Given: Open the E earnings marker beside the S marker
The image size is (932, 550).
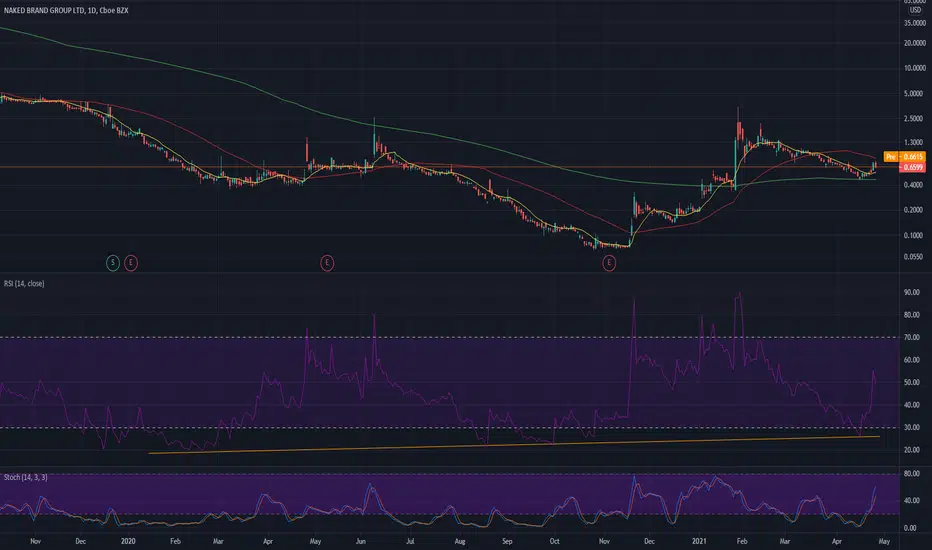Looking at the screenshot, I should tap(131, 262).
